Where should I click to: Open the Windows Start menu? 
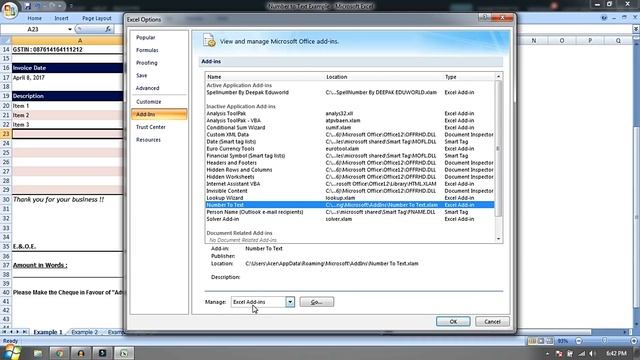tap(11, 352)
